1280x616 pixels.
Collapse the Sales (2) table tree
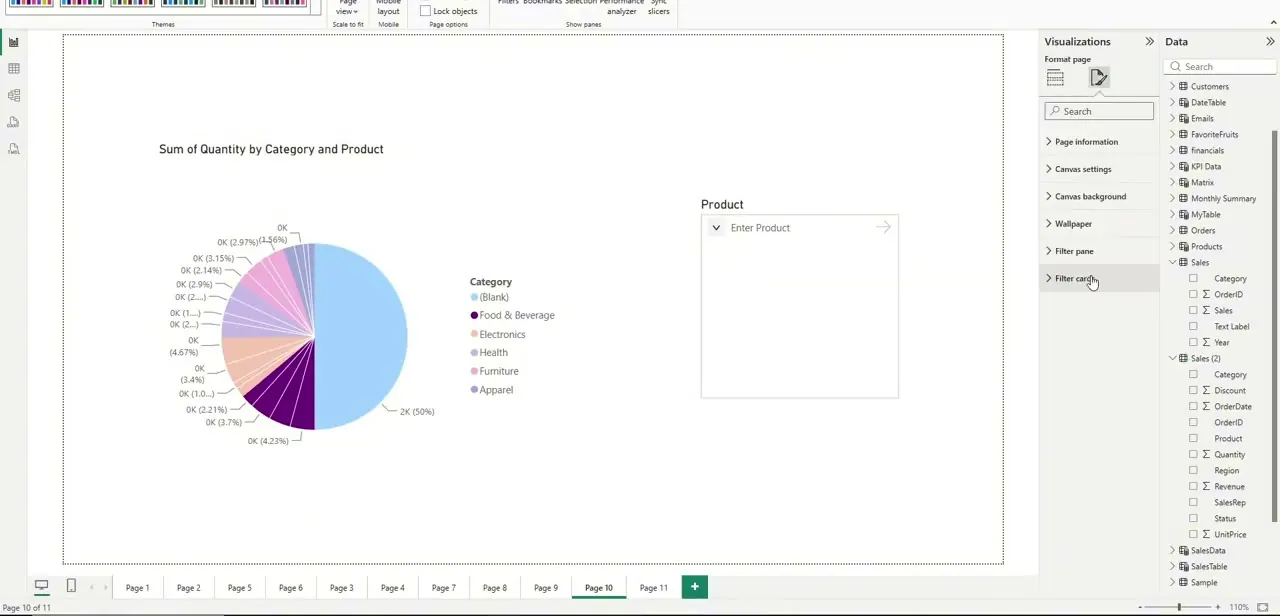[1173, 359]
